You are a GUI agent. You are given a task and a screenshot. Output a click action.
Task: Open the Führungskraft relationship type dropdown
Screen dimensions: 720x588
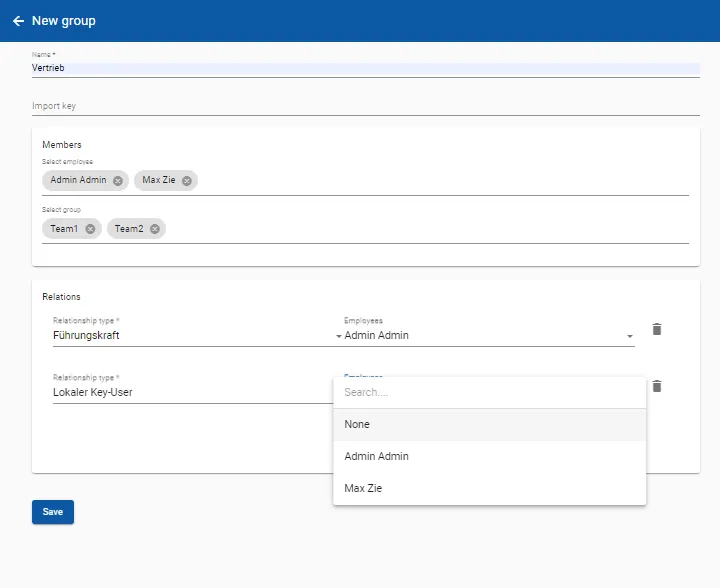click(x=195, y=336)
